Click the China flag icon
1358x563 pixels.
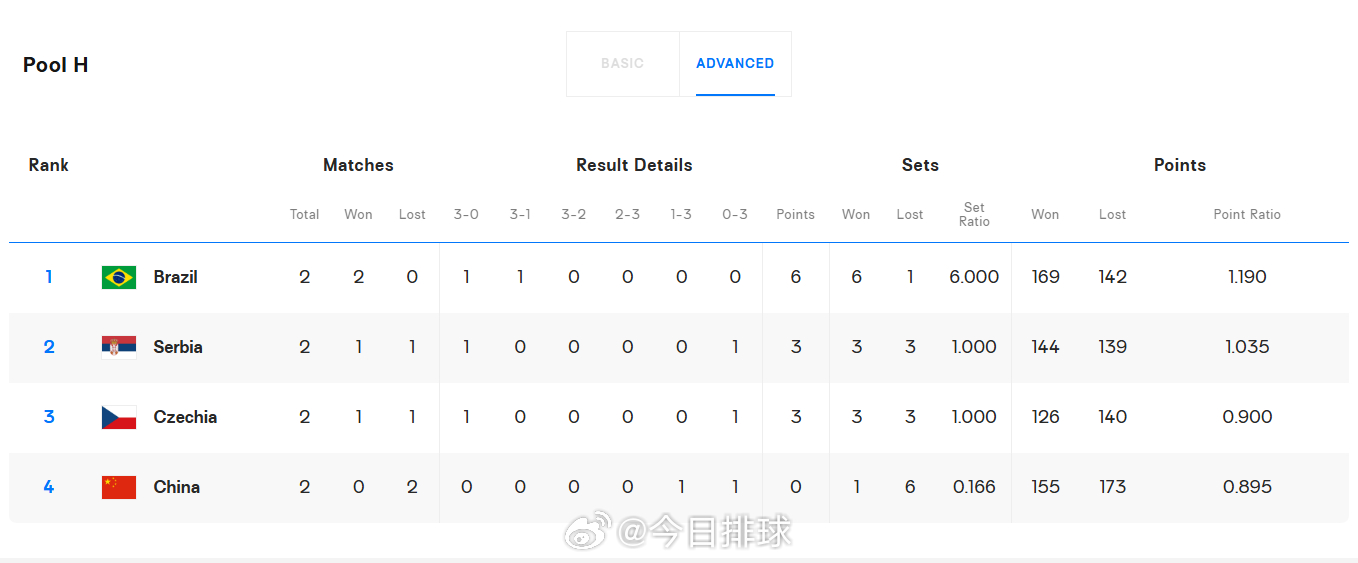(x=119, y=487)
